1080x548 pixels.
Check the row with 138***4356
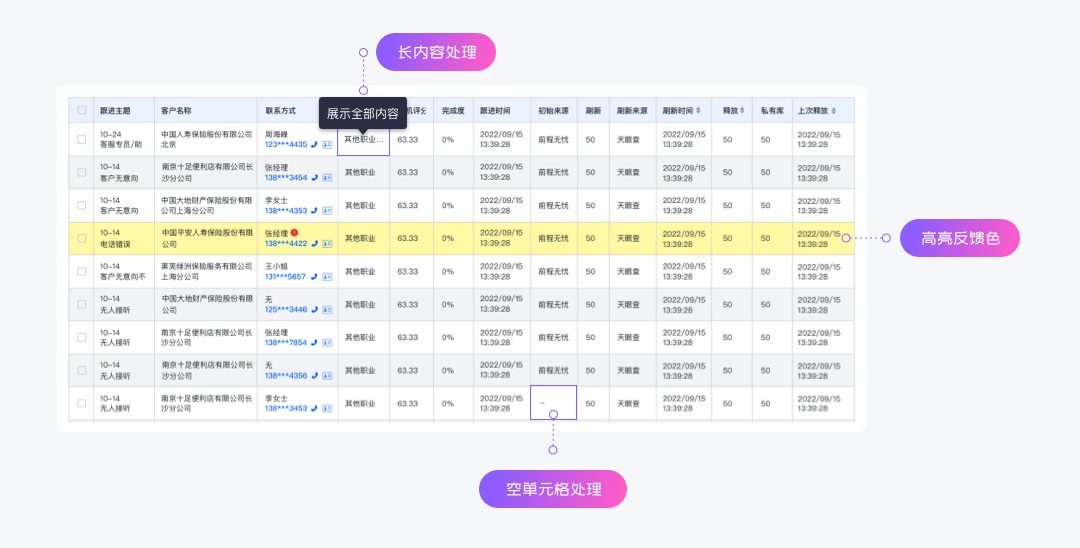pos(82,370)
